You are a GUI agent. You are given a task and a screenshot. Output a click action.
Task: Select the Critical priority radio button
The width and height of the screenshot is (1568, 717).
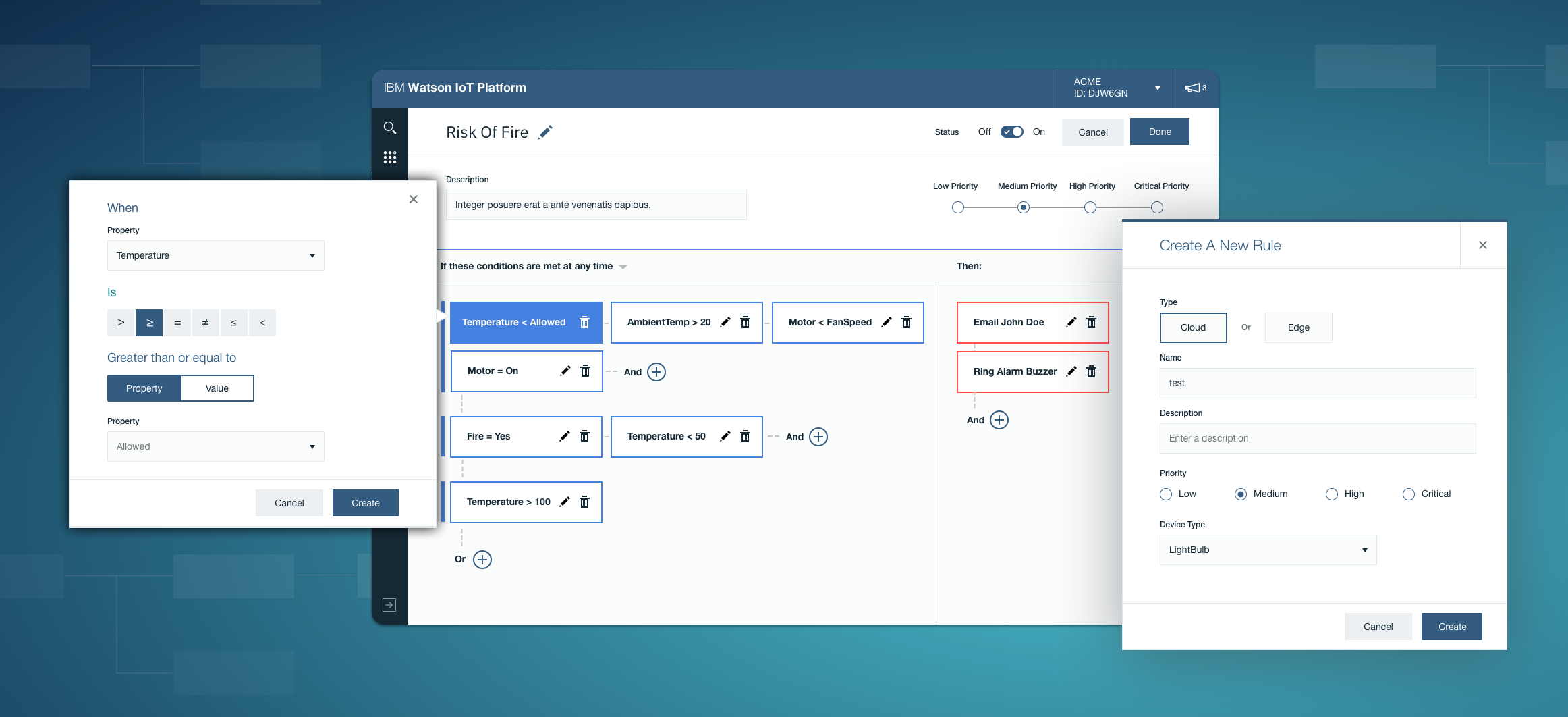pyautogui.click(x=1409, y=494)
